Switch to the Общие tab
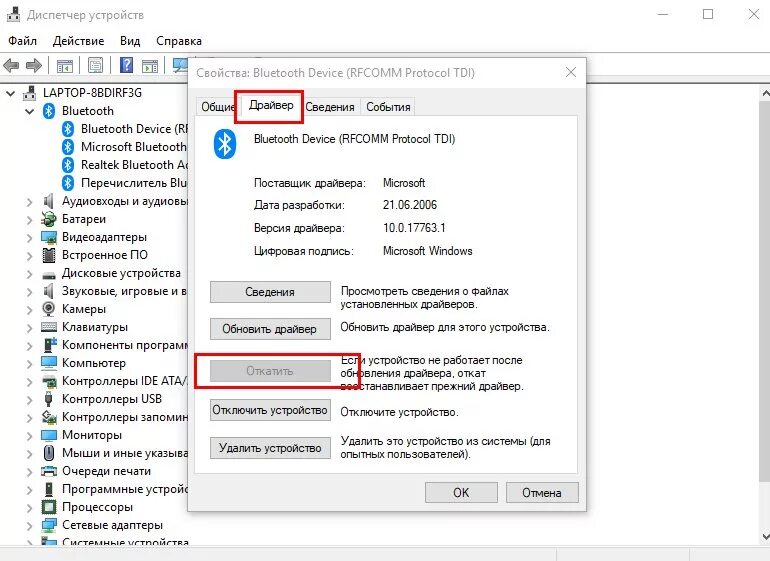The width and height of the screenshot is (770, 561). [218, 107]
